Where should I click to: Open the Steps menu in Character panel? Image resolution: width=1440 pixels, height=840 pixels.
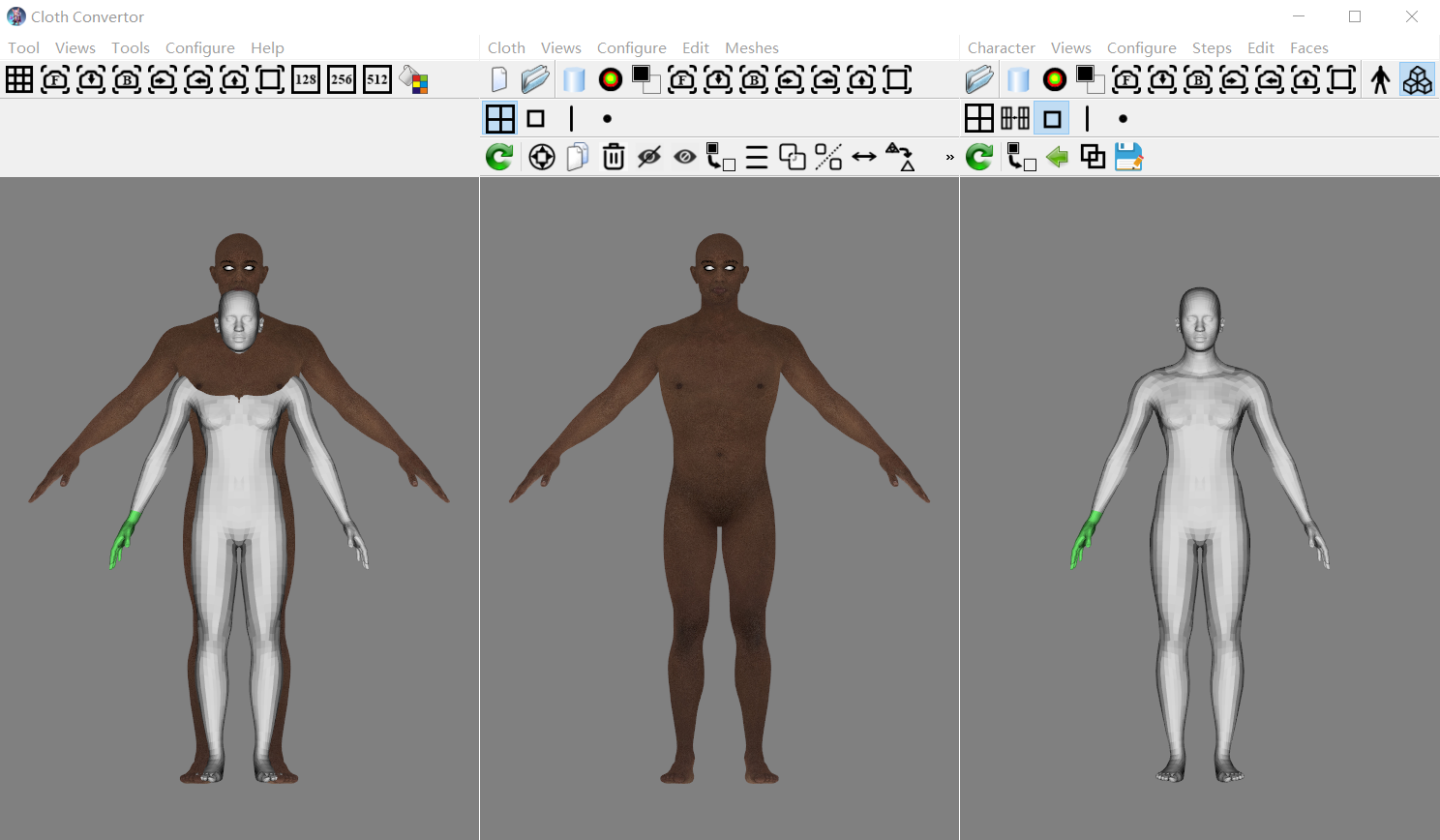(1211, 48)
